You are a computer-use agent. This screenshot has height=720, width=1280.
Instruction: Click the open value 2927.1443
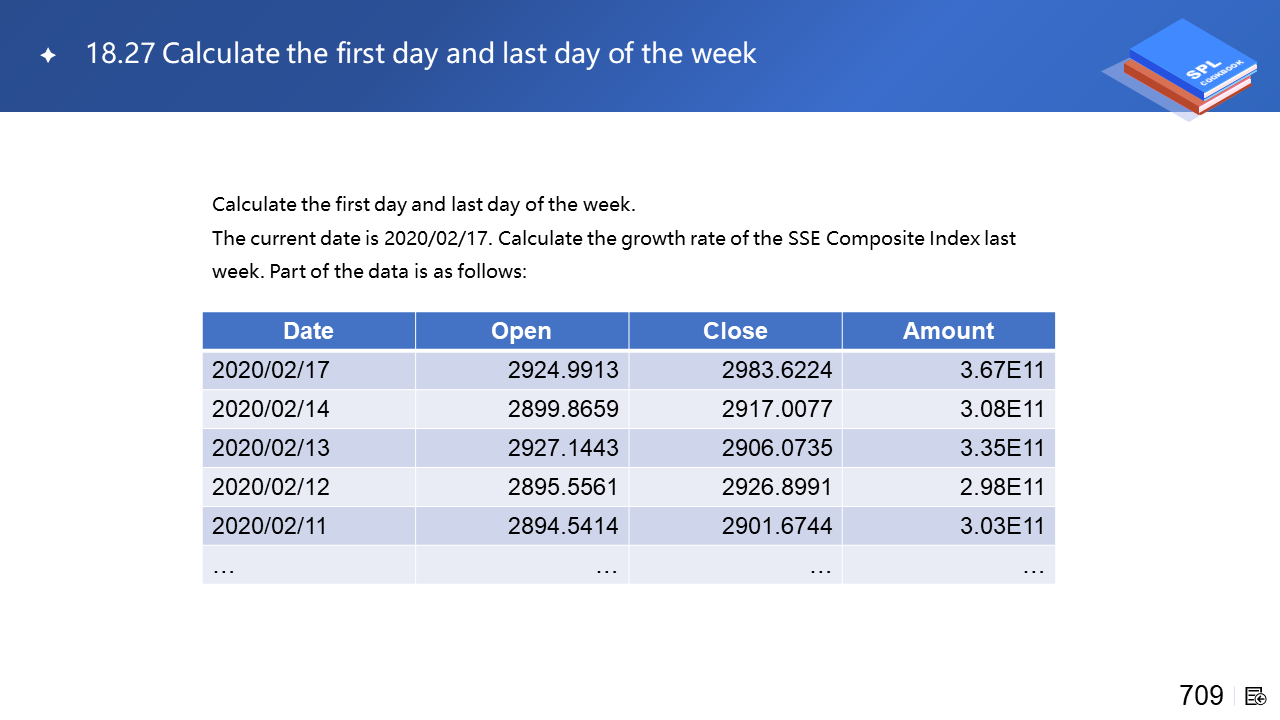pos(563,448)
